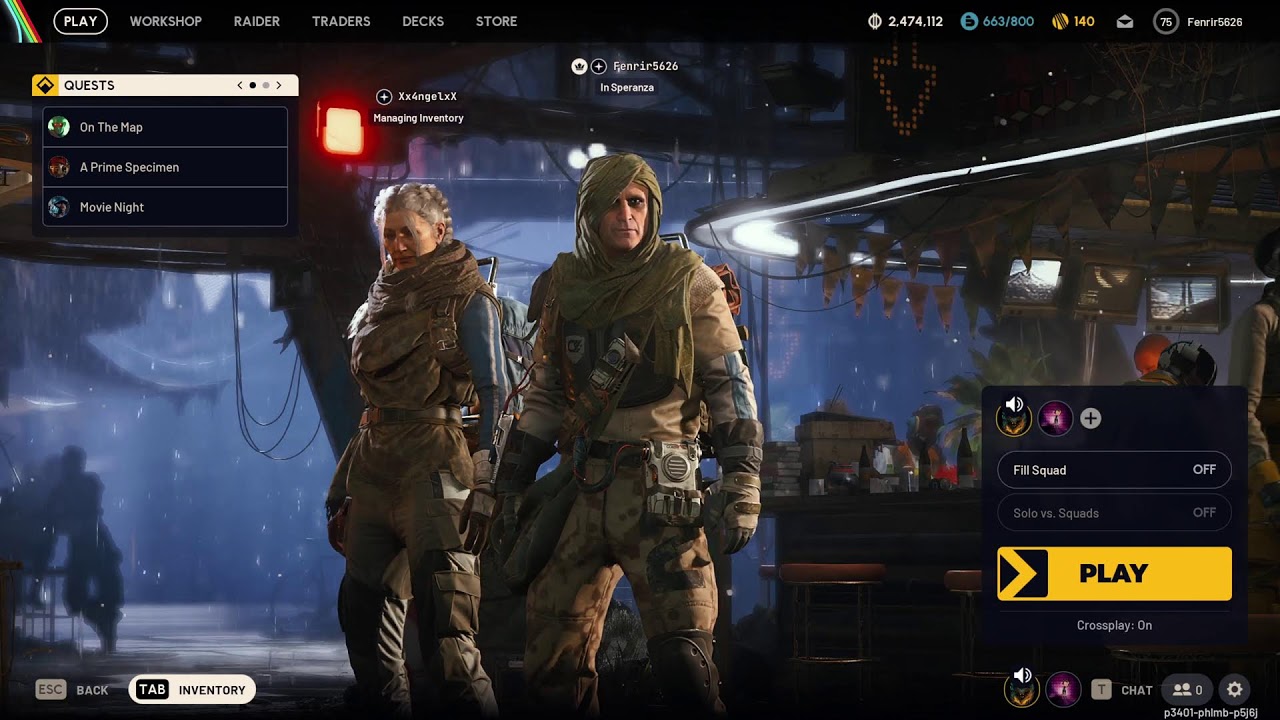The image size is (1280, 720).
Task: Go to previous quests page arrow
Action: click(240, 85)
